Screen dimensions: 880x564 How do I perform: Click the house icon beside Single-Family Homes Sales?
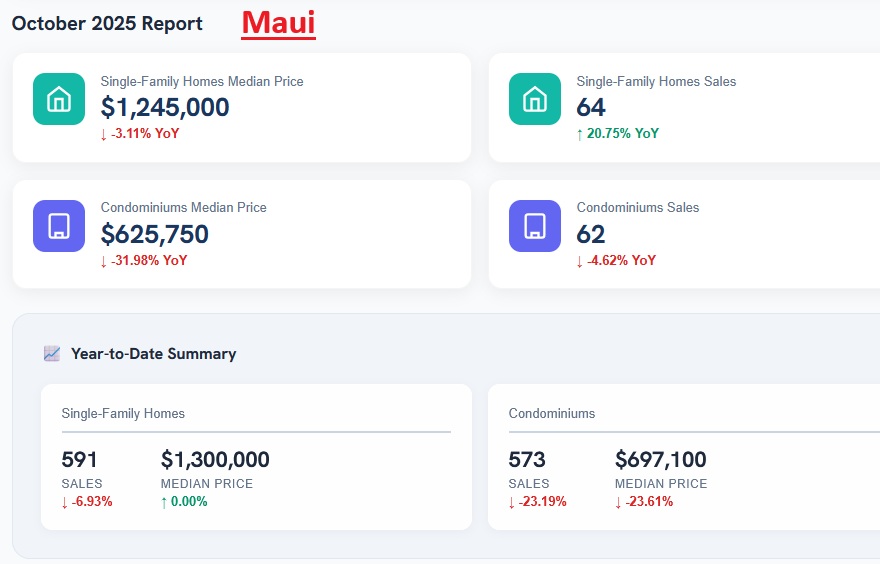coord(535,99)
